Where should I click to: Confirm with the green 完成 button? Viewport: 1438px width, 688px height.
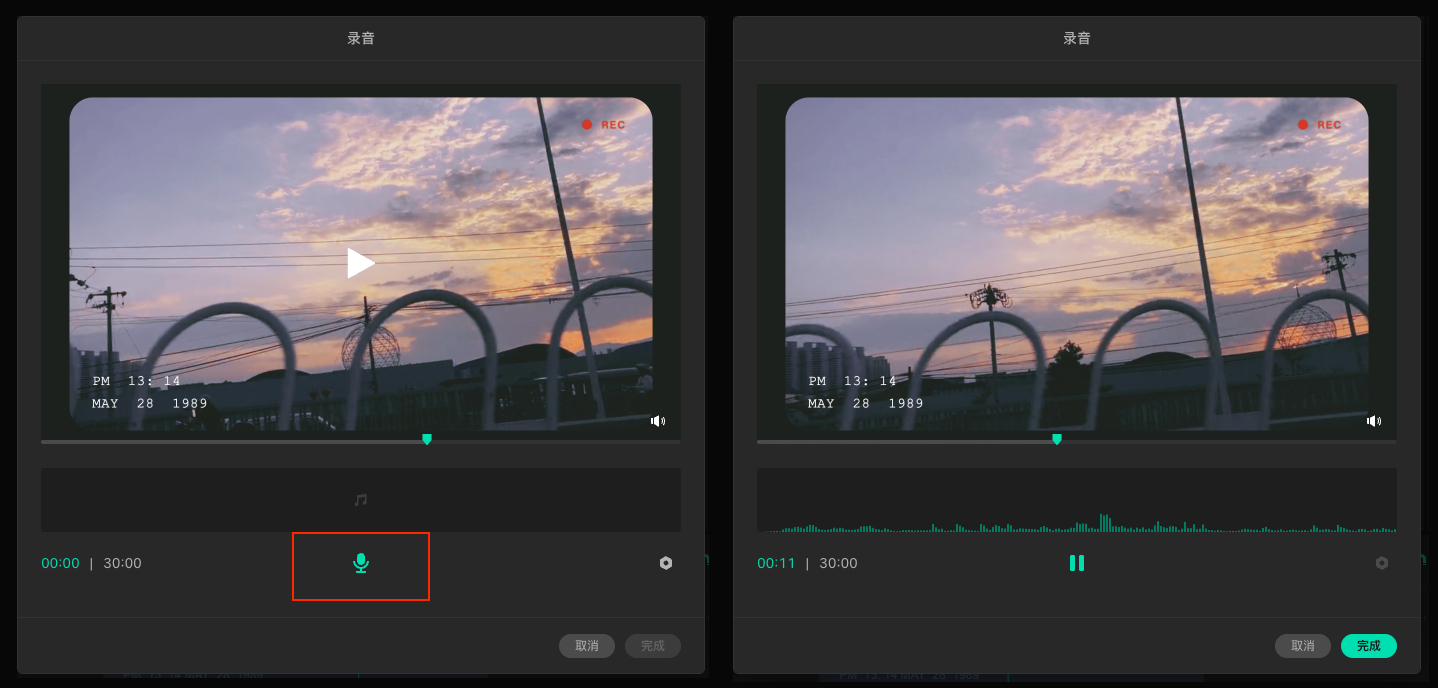[x=1368, y=646]
